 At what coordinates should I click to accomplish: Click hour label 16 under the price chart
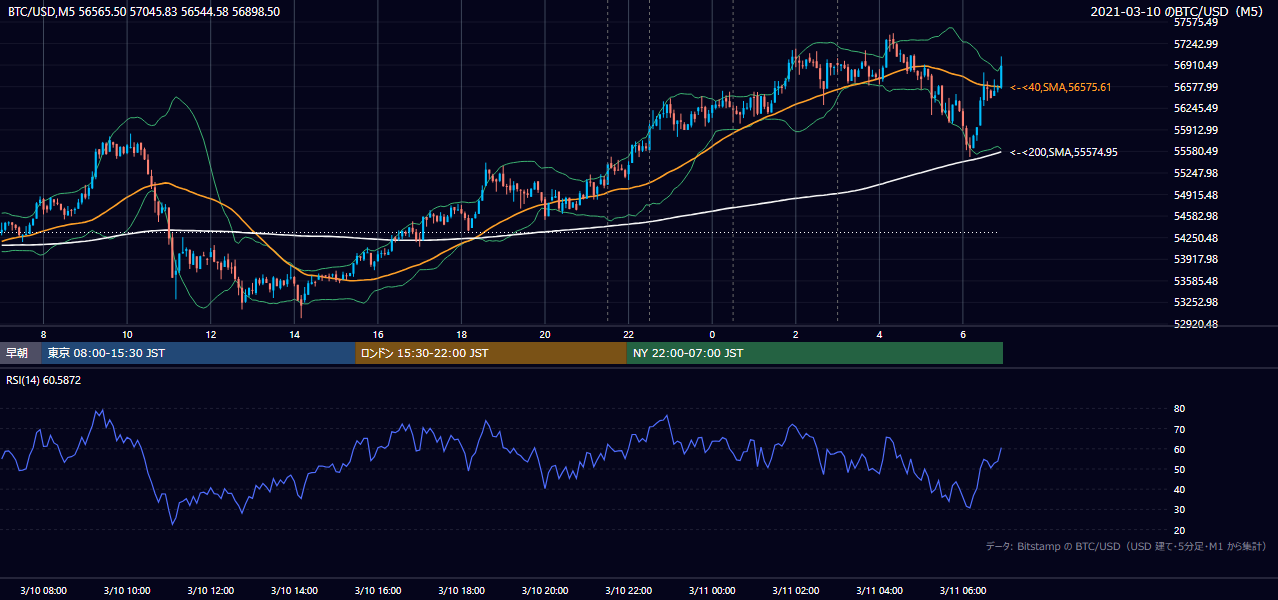pyautogui.click(x=378, y=334)
